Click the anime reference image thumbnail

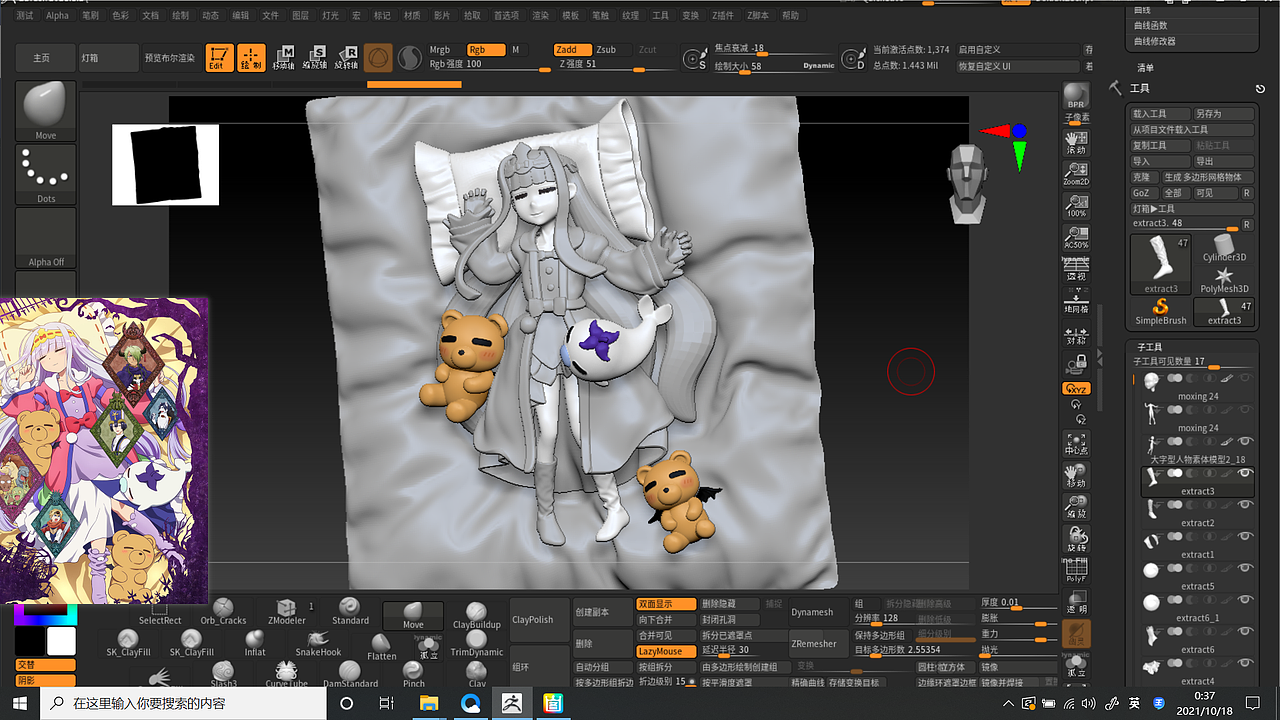[x=104, y=450]
